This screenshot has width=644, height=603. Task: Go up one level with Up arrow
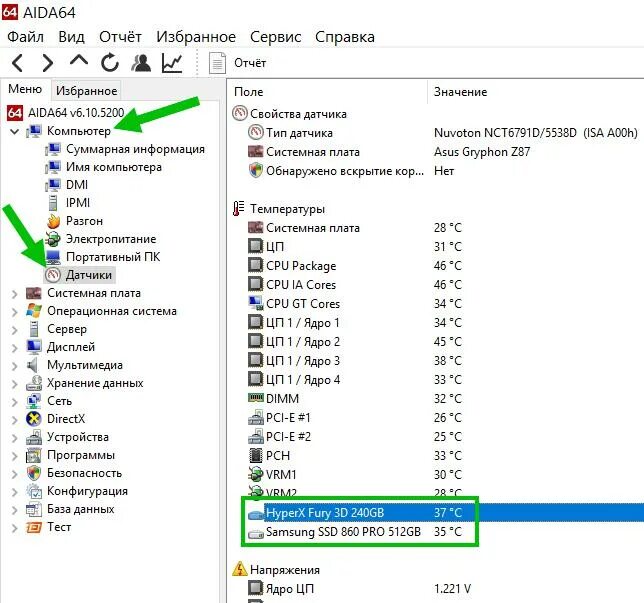79,61
